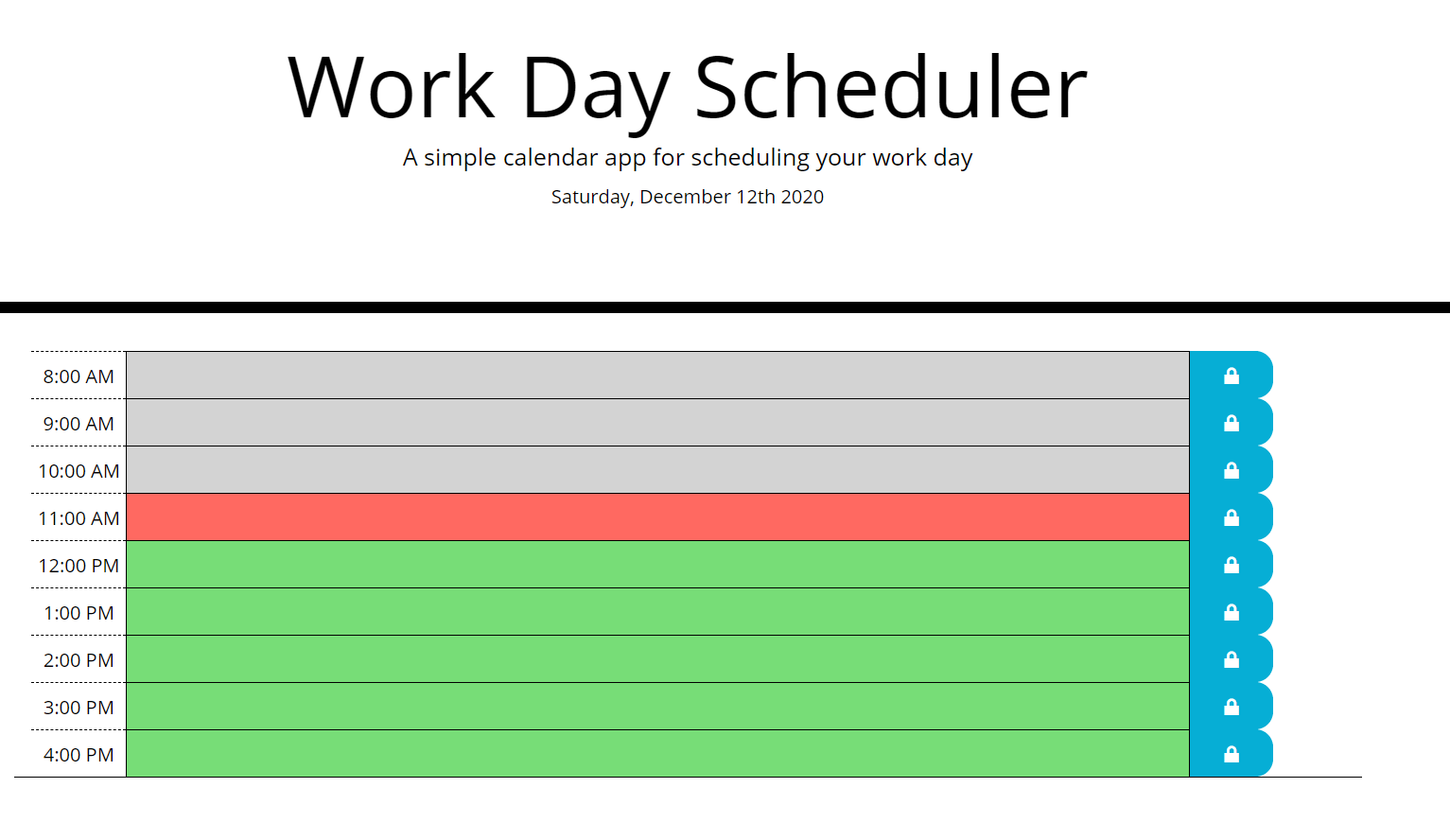1450x840 pixels.
Task: Save the 8:00 AM time block
Action: [1231, 375]
